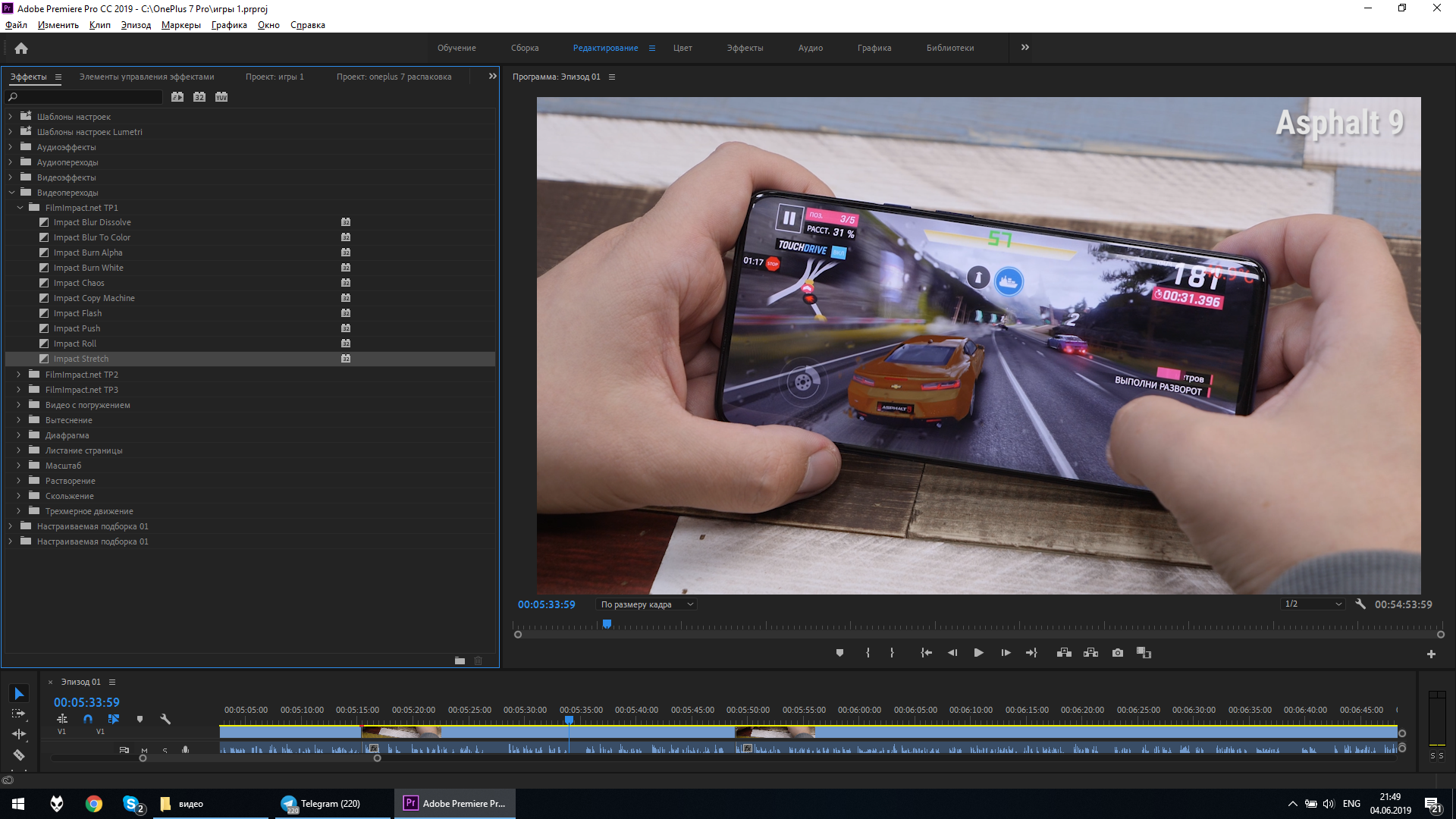Open Program monitor settings wrench
The height and width of the screenshot is (819, 1456).
pyautogui.click(x=1360, y=604)
